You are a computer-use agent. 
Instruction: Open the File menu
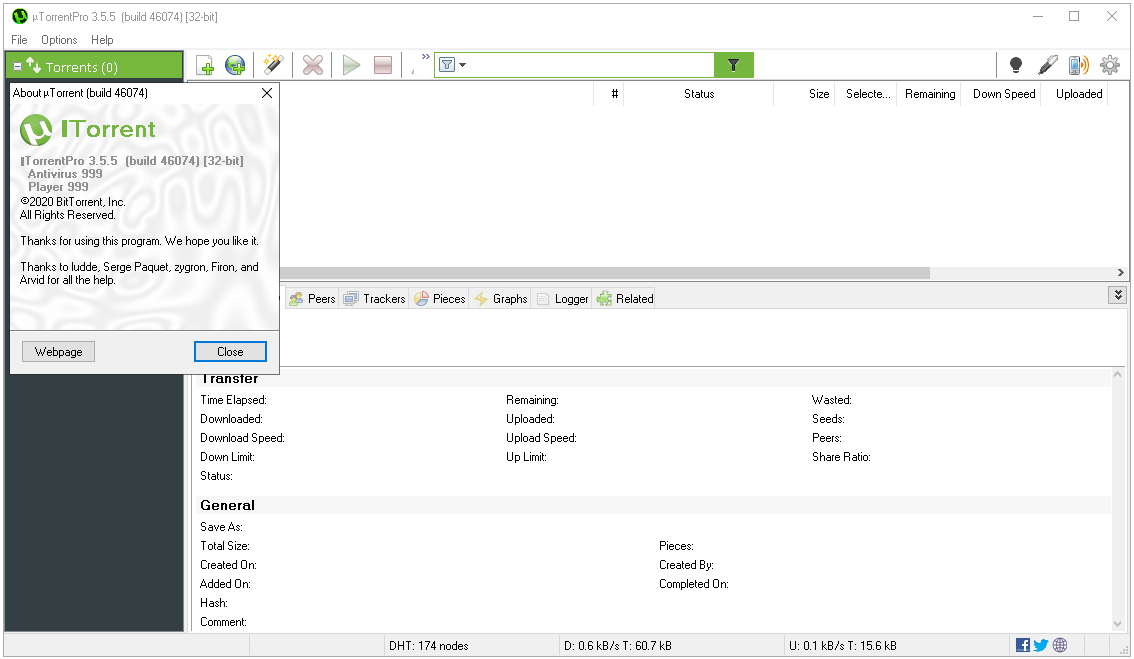20,40
